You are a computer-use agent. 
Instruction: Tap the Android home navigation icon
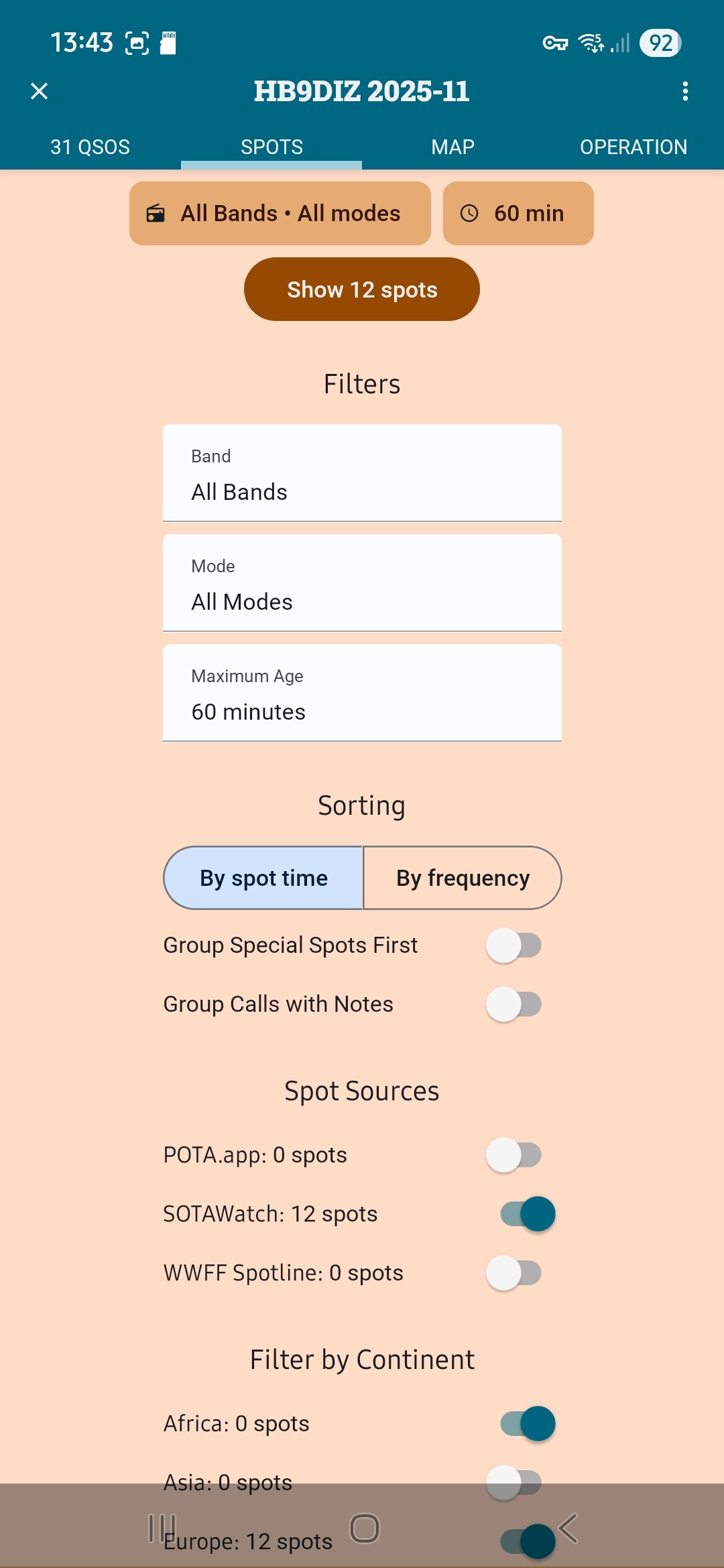(365, 1528)
